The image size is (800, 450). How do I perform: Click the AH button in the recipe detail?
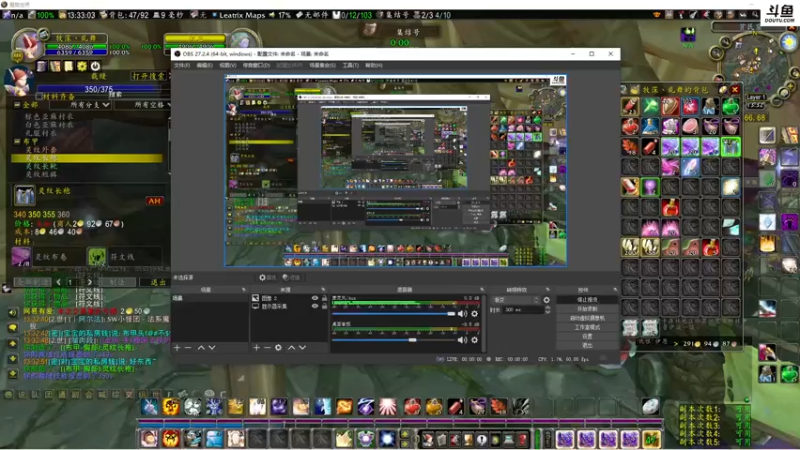[x=154, y=201]
